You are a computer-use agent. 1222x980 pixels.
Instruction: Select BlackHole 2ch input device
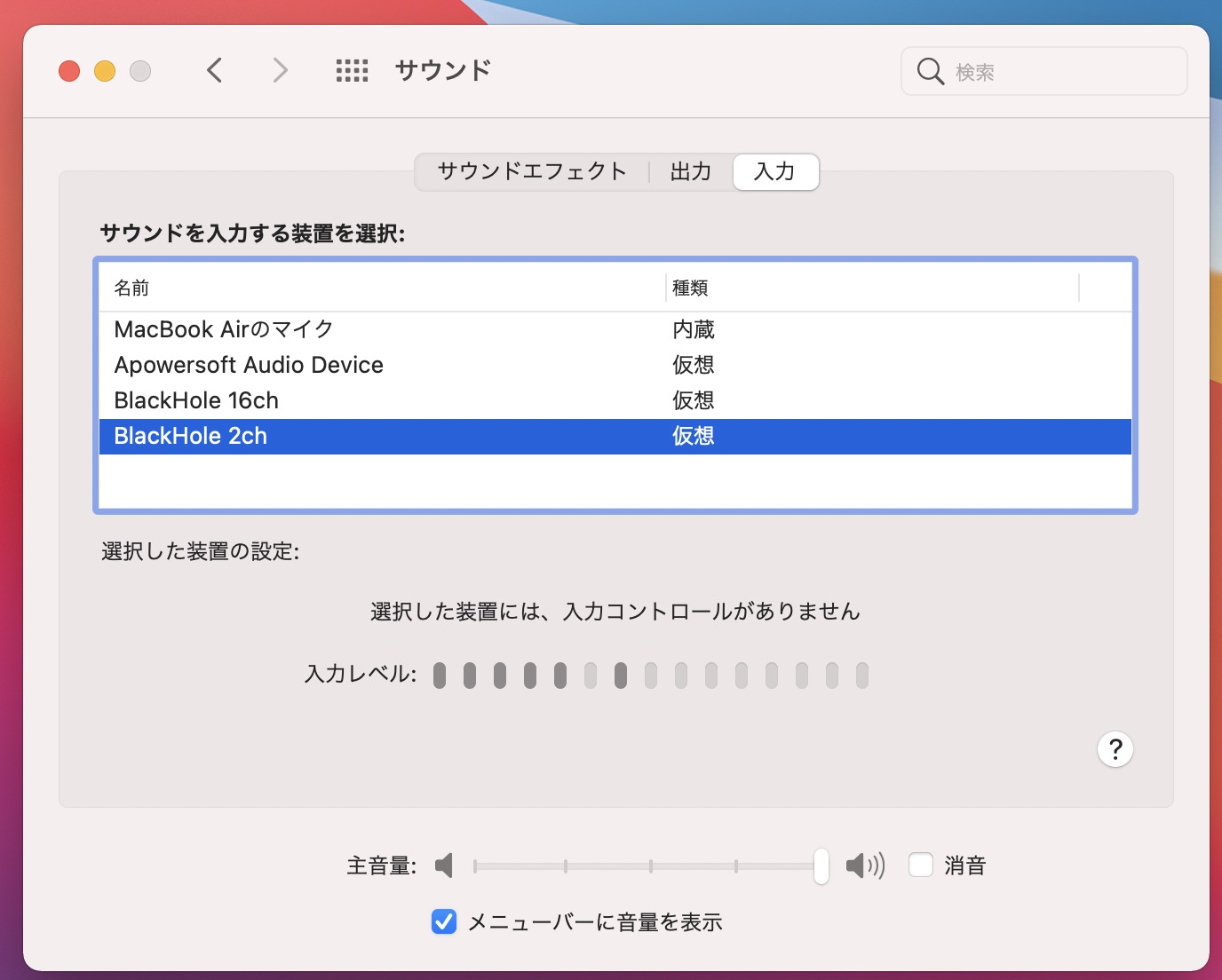point(191,436)
